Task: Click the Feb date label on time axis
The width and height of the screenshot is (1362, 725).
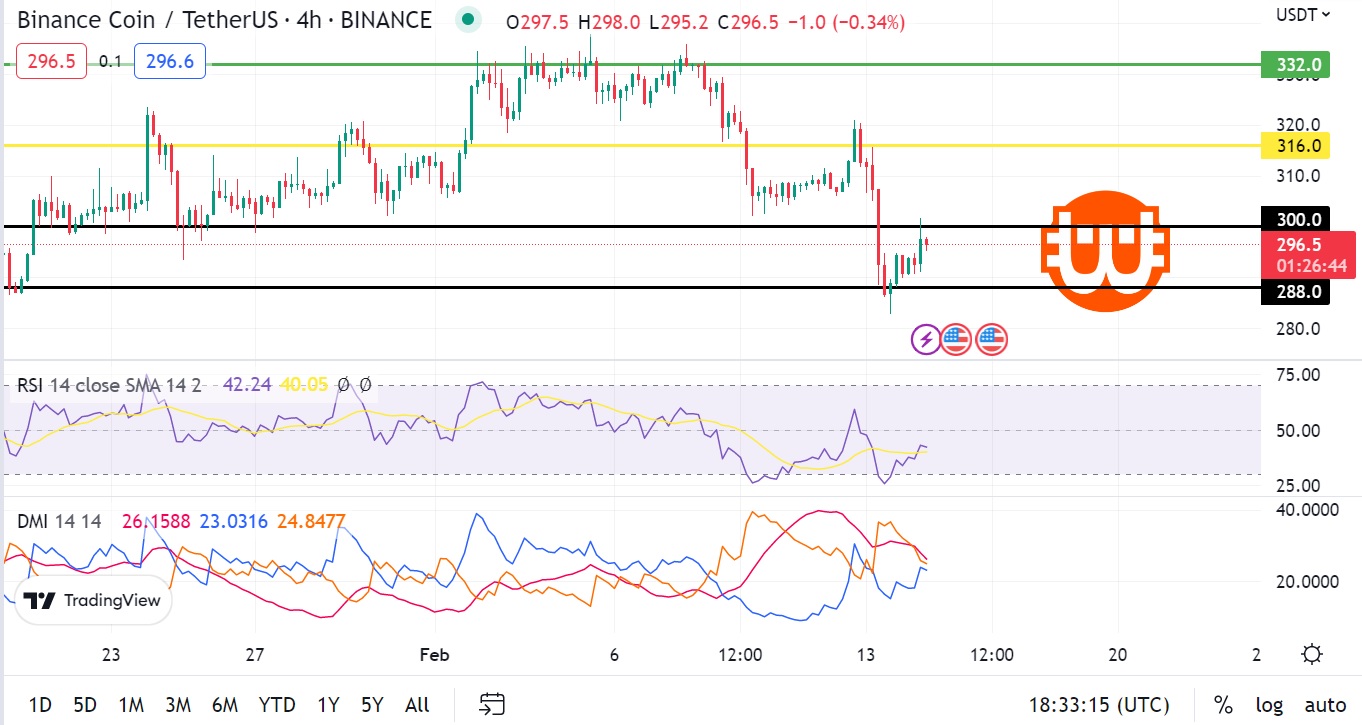Action: pos(434,655)
